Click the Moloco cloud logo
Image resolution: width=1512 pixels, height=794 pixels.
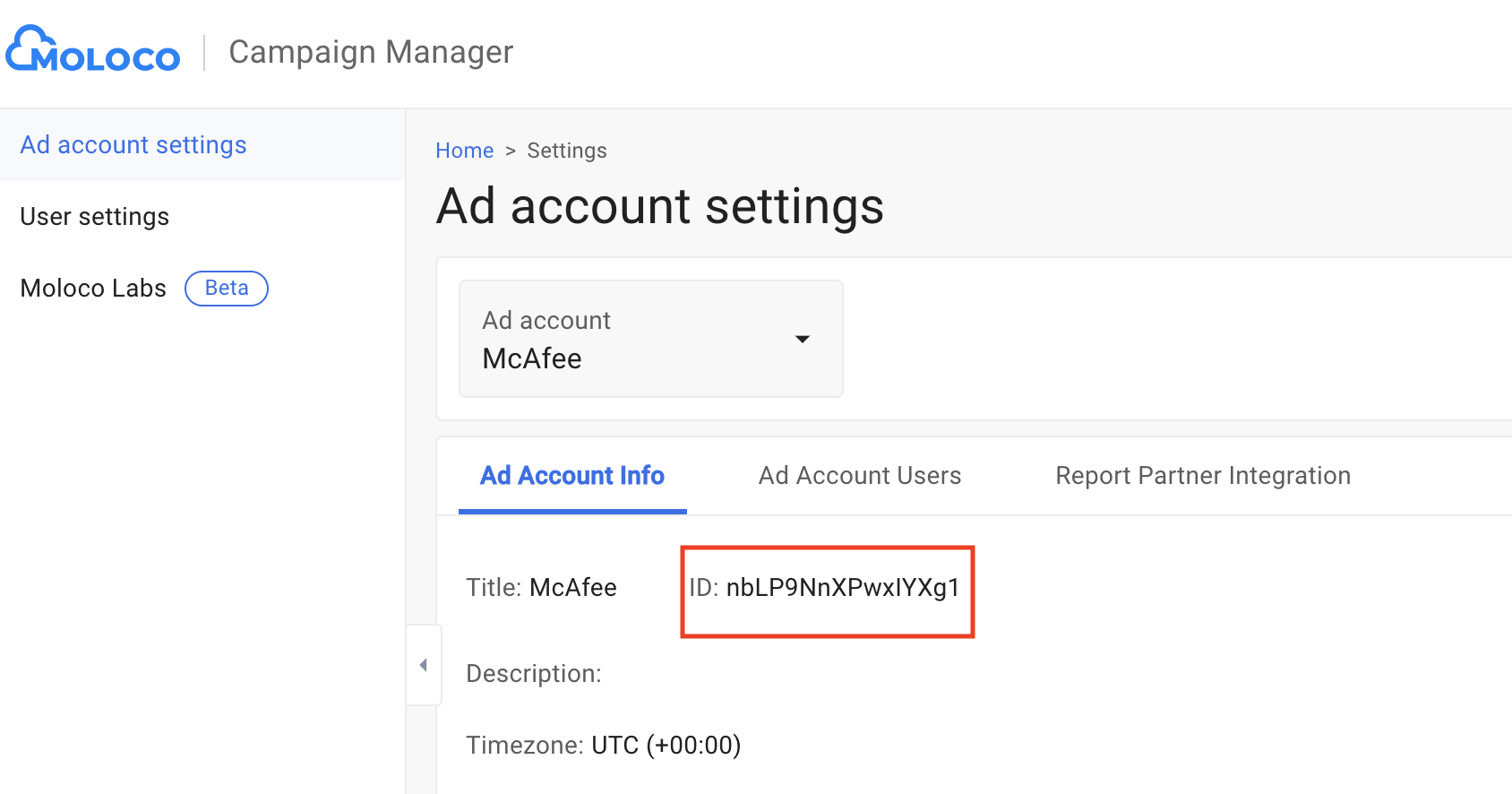(92, 49)
